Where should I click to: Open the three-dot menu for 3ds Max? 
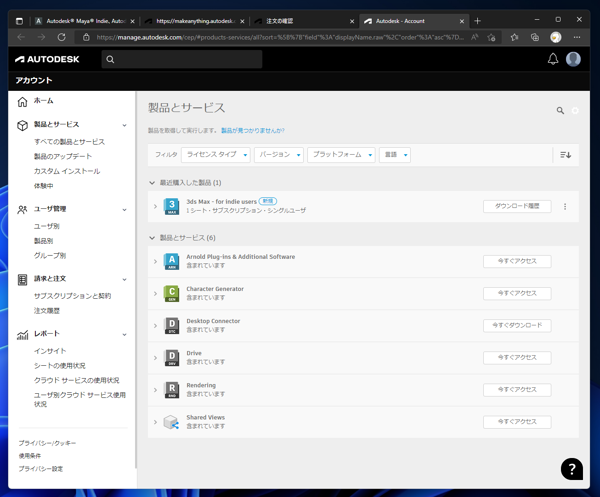tap(565, 207)
